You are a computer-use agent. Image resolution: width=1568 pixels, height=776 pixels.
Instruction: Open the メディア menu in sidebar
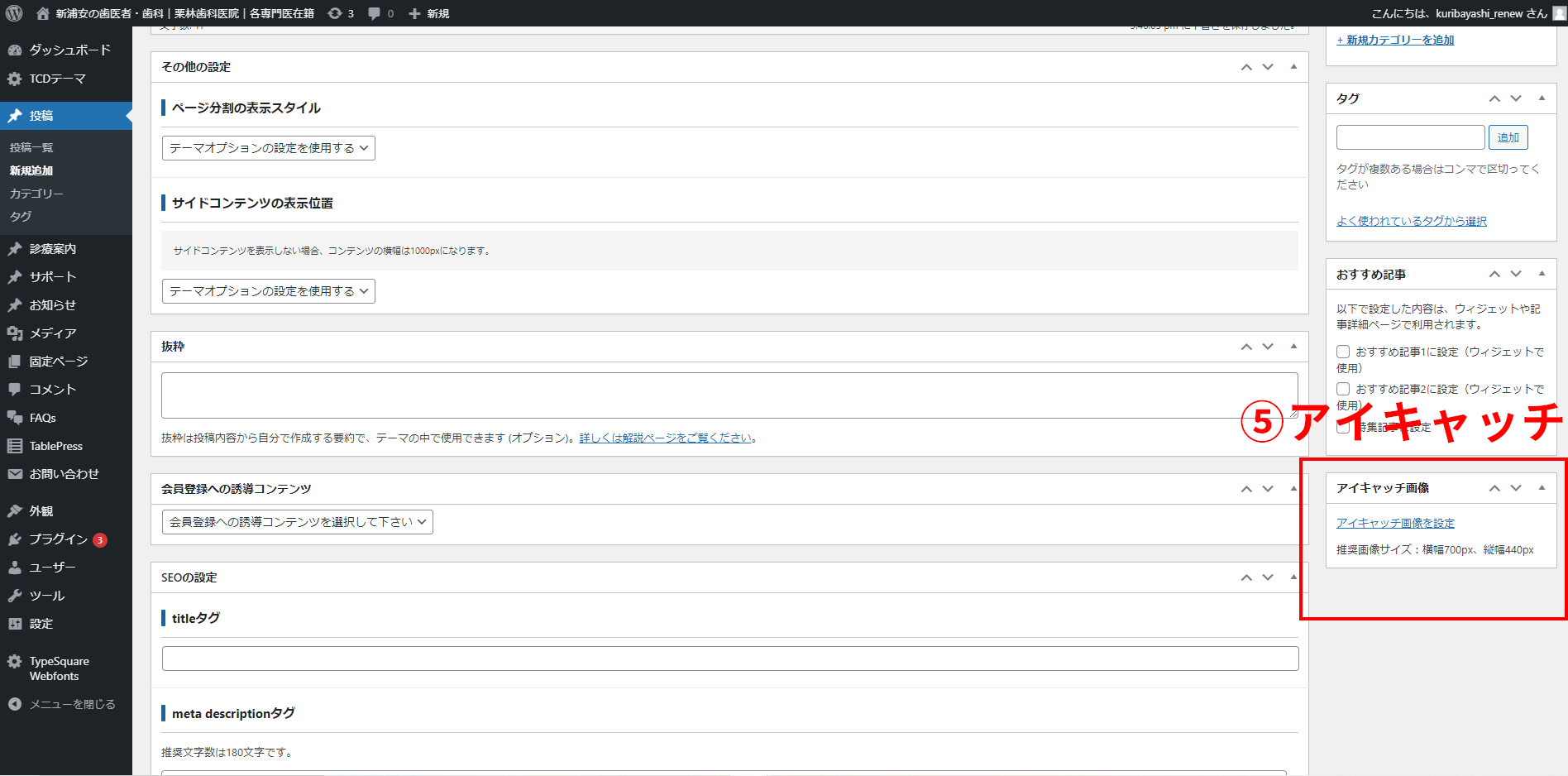[x=52, y=333]
